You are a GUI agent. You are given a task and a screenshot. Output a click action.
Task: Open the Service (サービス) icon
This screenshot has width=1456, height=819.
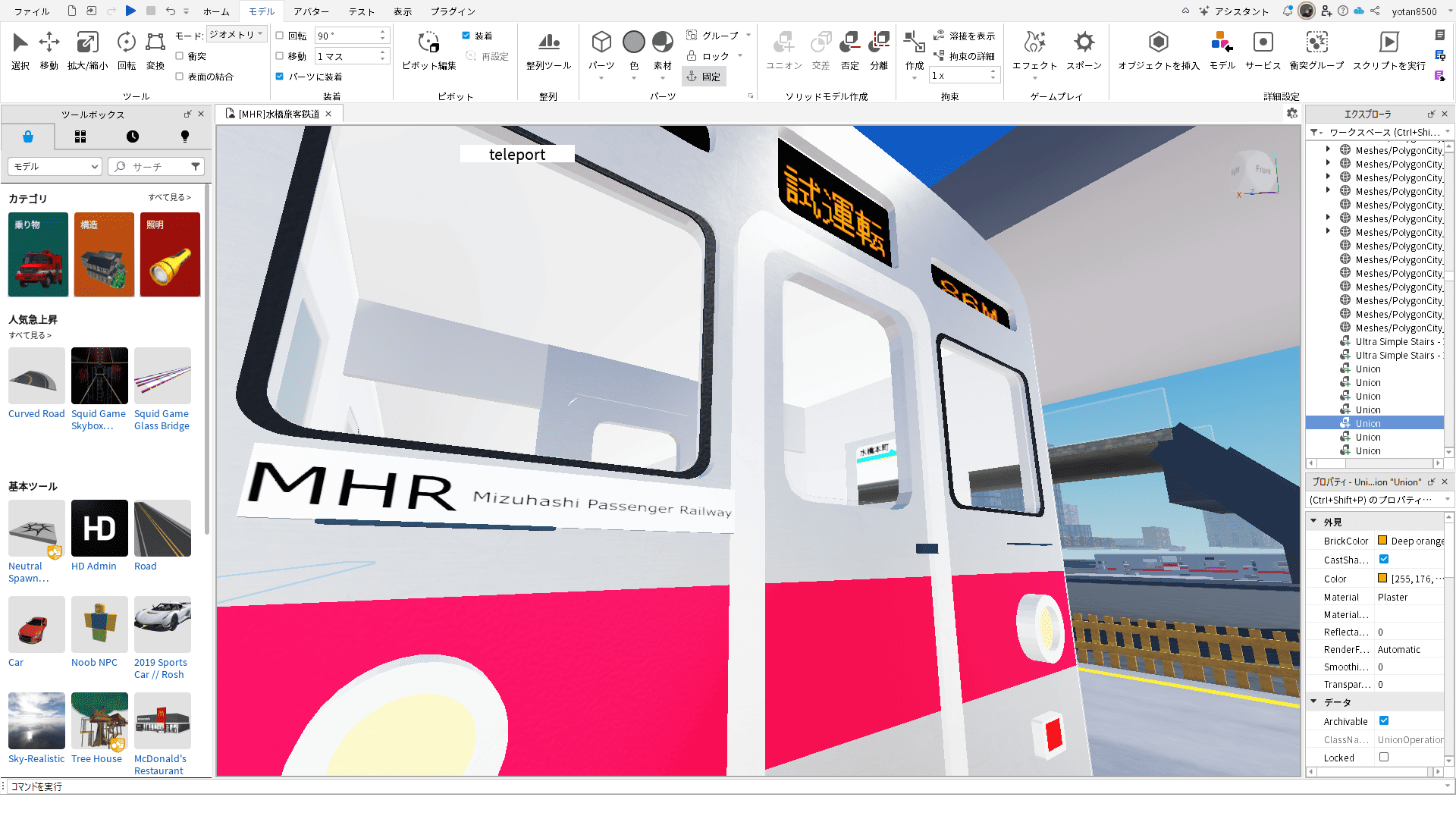coord(1263,50)
